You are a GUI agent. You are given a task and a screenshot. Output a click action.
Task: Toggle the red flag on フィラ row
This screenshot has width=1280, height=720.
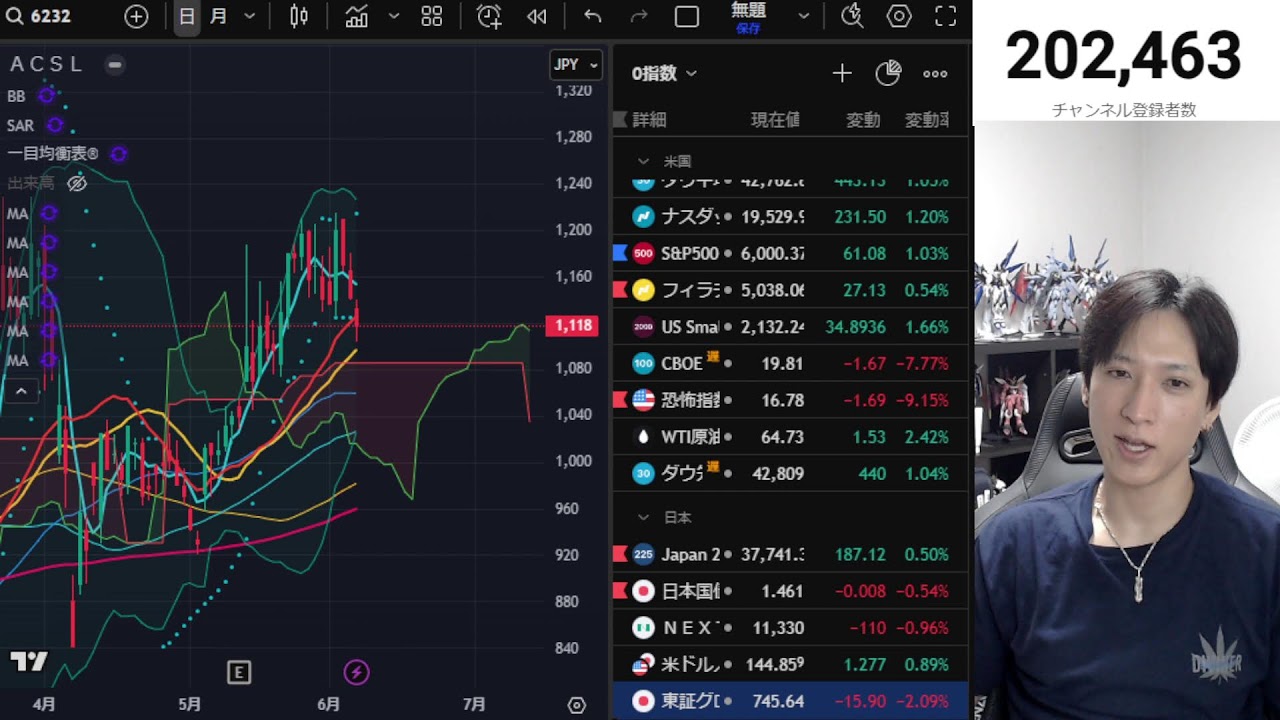pyautogui.click(x=619, y=290)
